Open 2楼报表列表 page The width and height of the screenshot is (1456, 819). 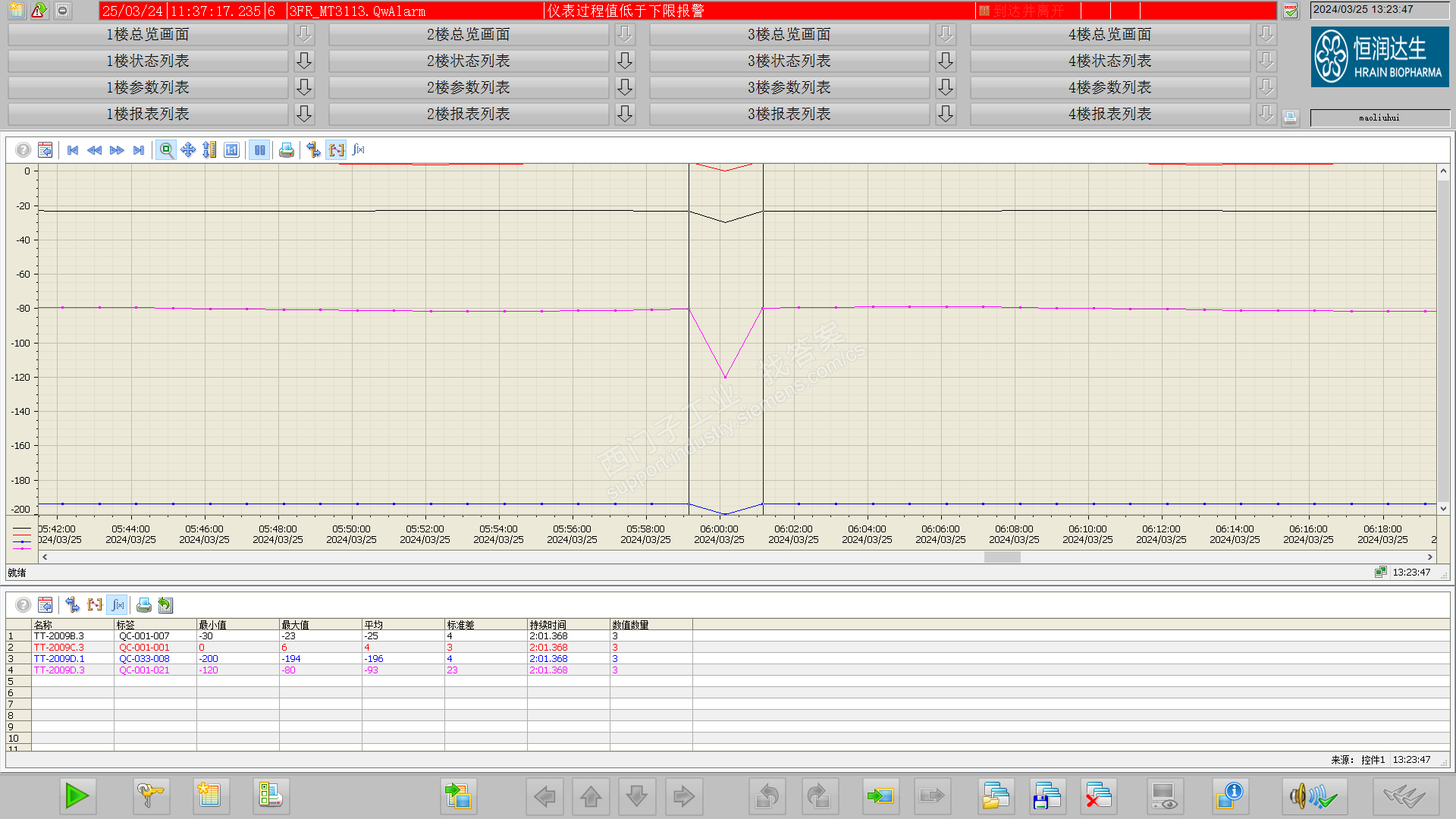468,114
